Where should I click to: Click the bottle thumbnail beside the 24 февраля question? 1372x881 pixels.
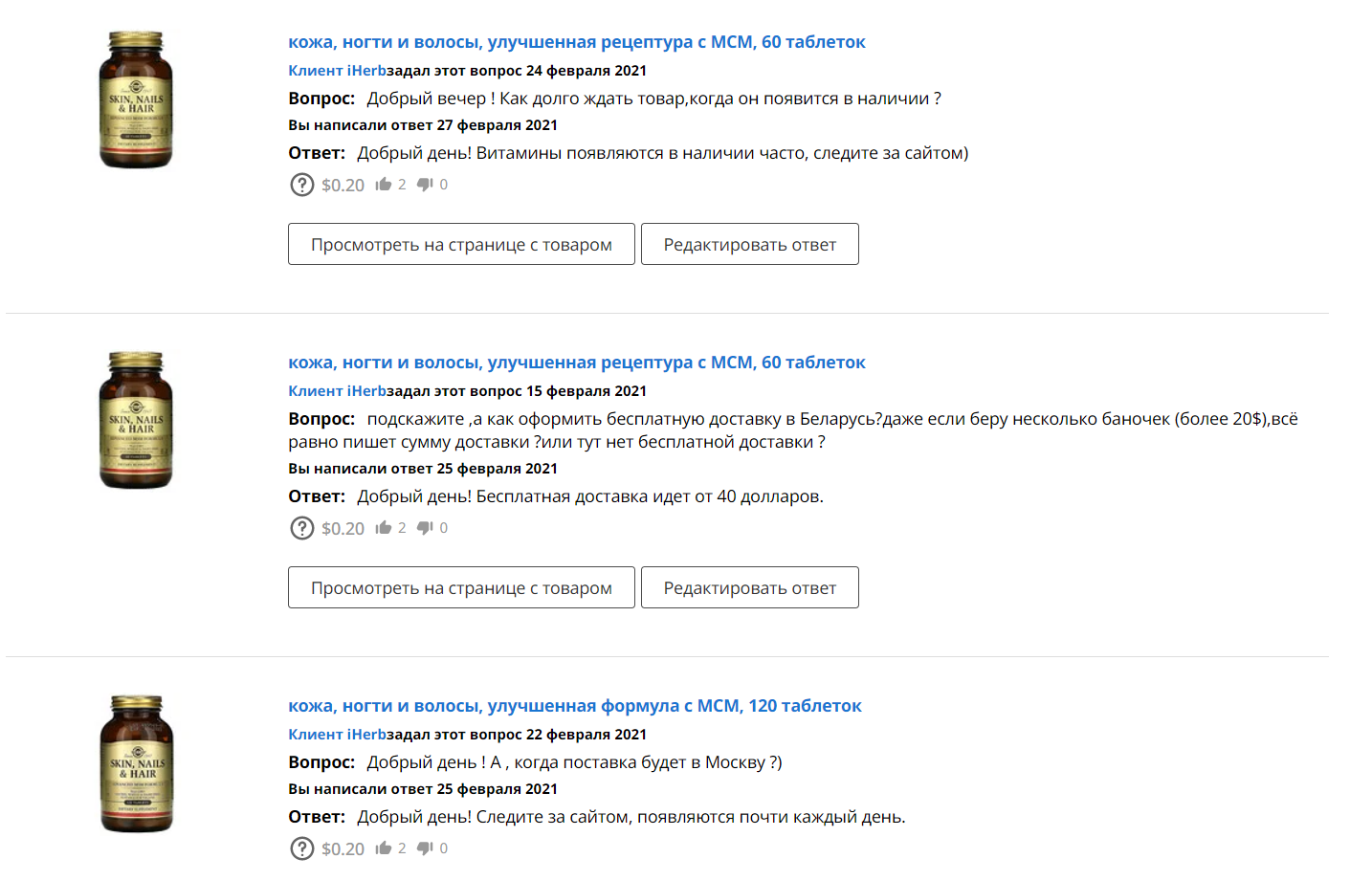click(136, 99)
